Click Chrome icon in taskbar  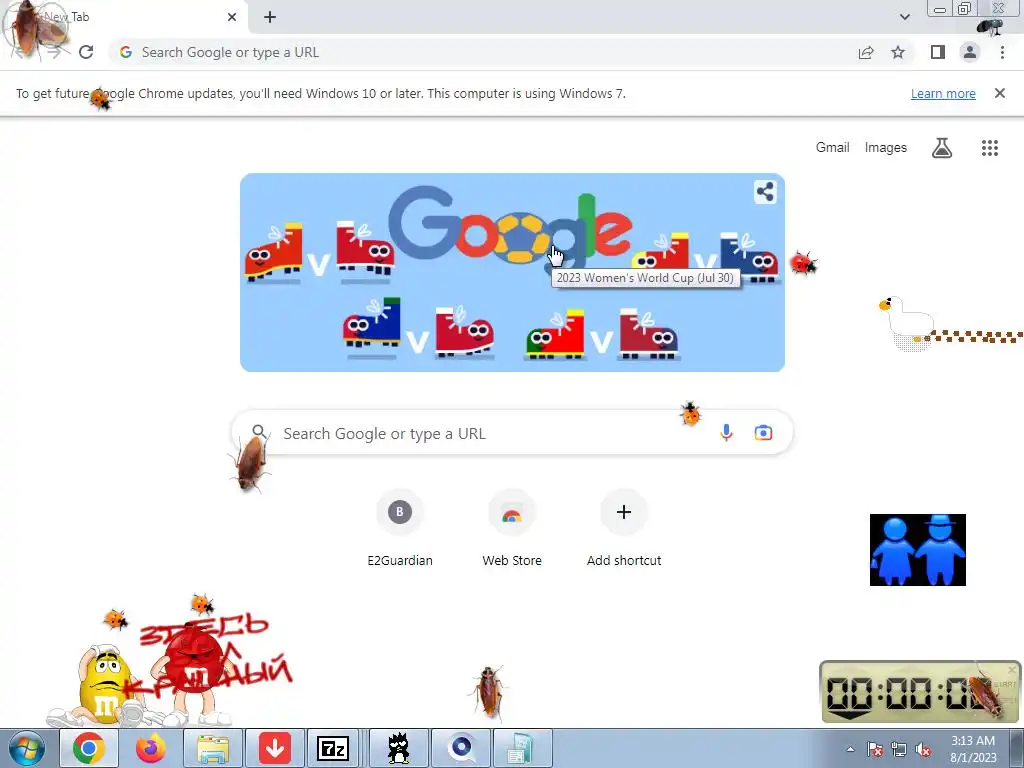[x=89, y=748]
